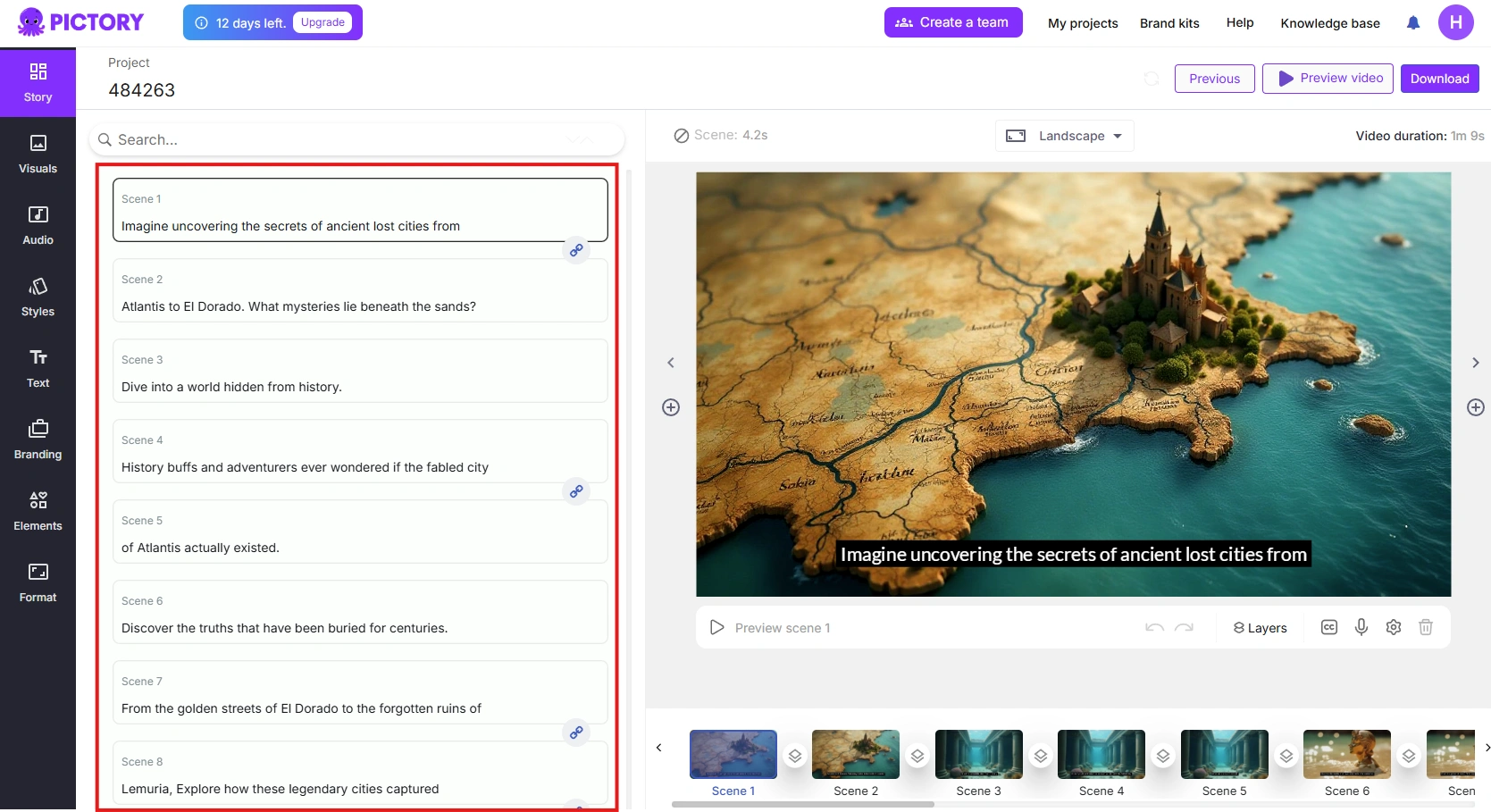Image resolution: width=1491 pixels, height=812 pixels.
Task: Delete scene using trash icon
Action: pyautogui.click(x=1425, y=627)
